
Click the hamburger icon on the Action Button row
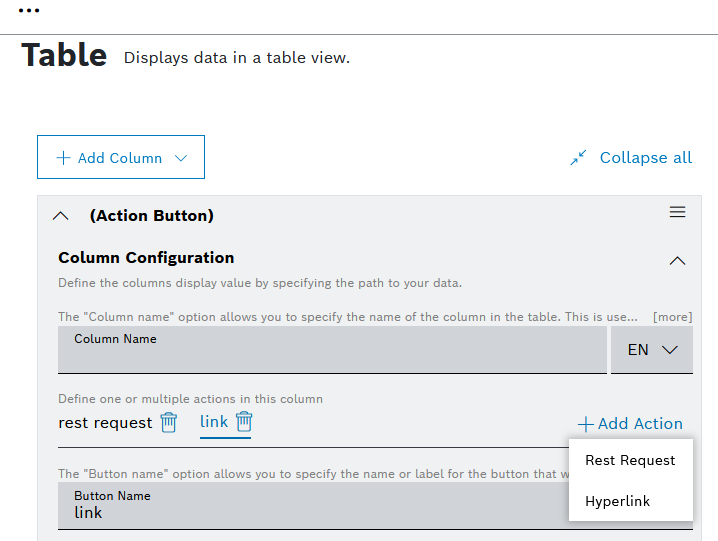click(x=677, y=212)
